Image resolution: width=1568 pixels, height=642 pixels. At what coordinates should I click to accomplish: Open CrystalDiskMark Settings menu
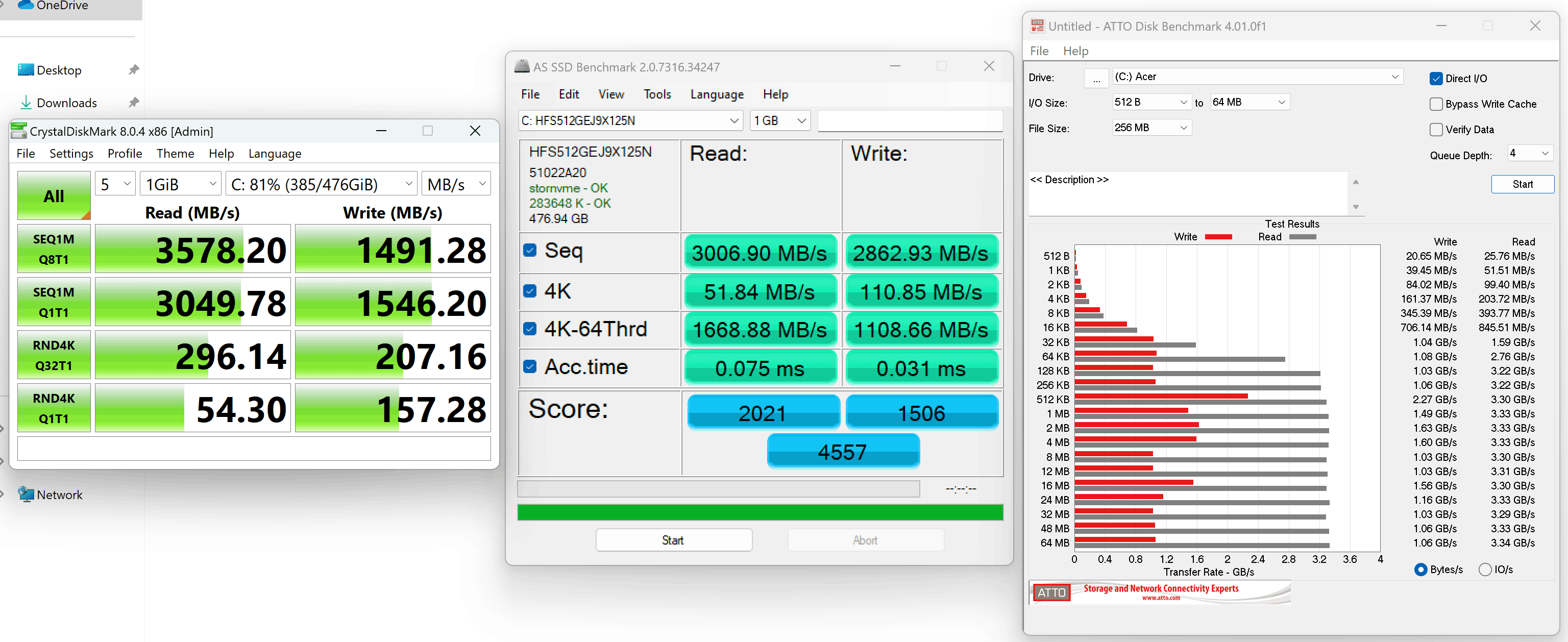click(x=71, y=153)
